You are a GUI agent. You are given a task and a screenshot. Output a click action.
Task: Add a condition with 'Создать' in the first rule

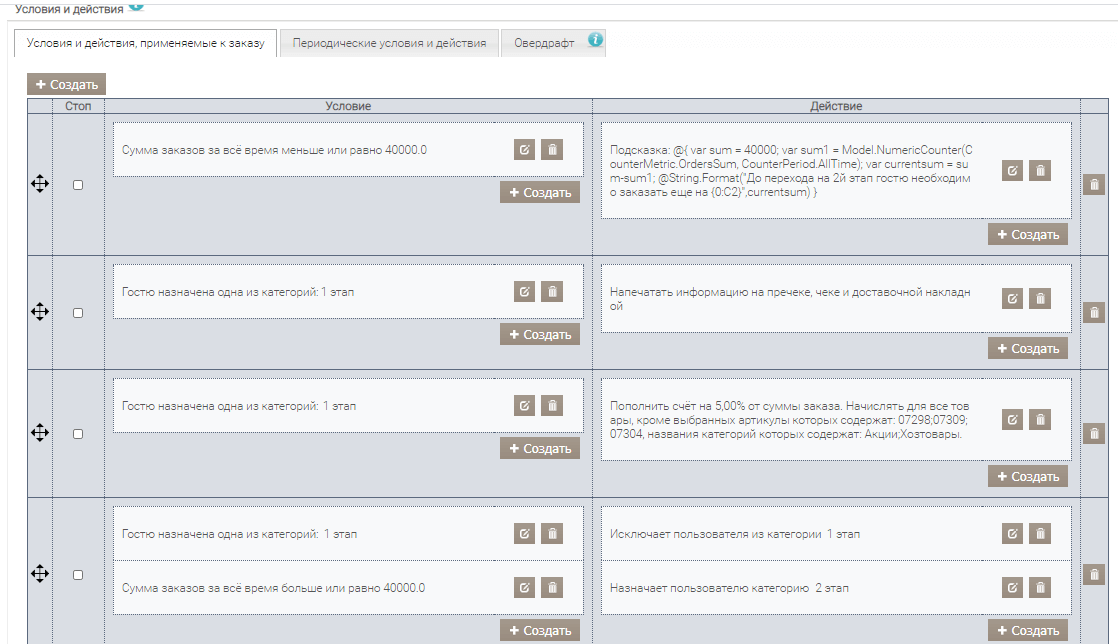click(x=540, y=193)
